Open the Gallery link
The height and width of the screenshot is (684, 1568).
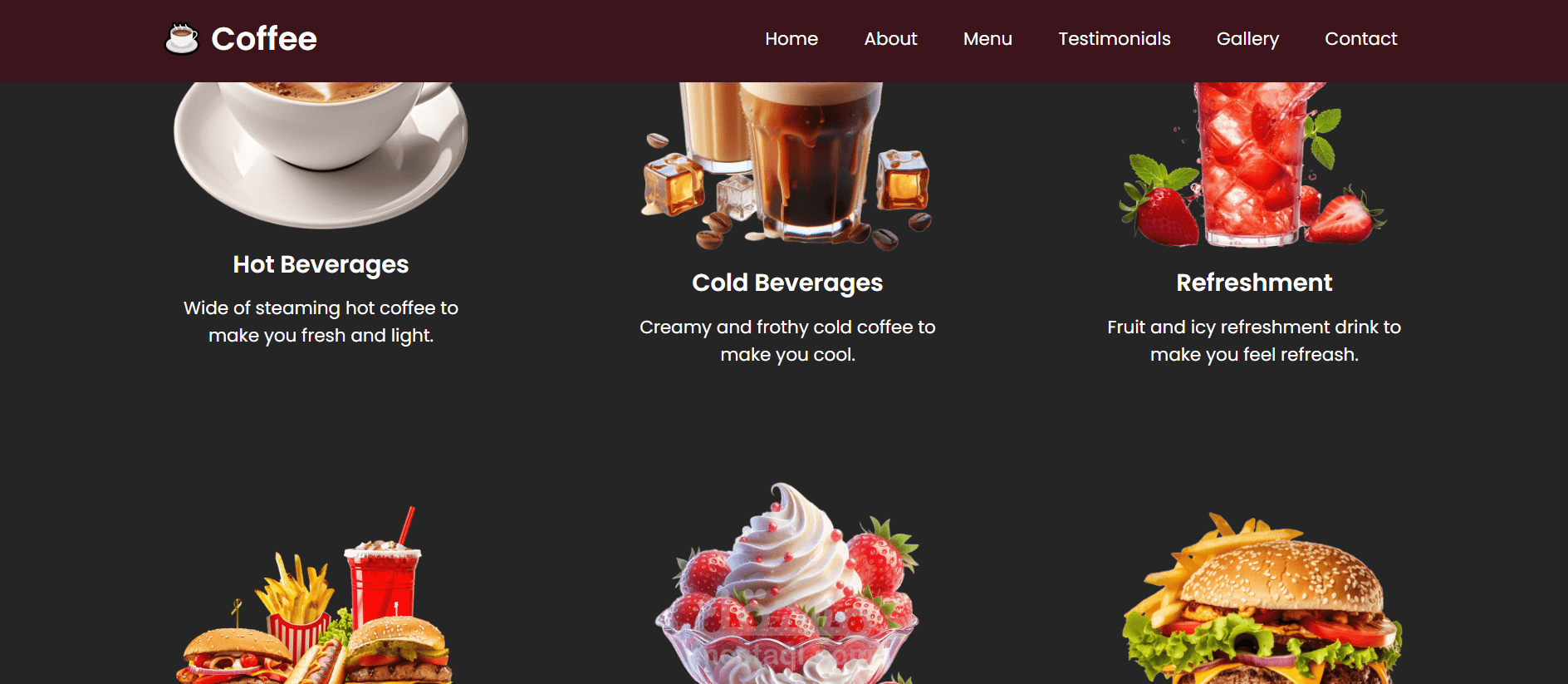pos(1247,39)
